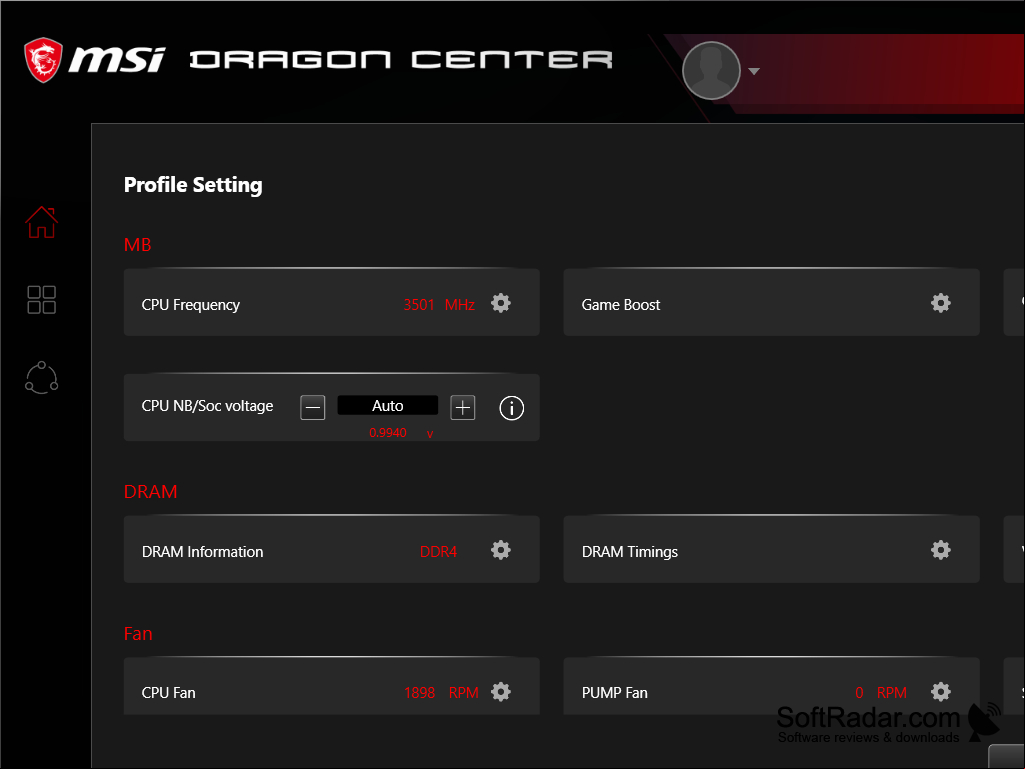
Task: Open DRAM Information settings gear
Action: point(501,550)
